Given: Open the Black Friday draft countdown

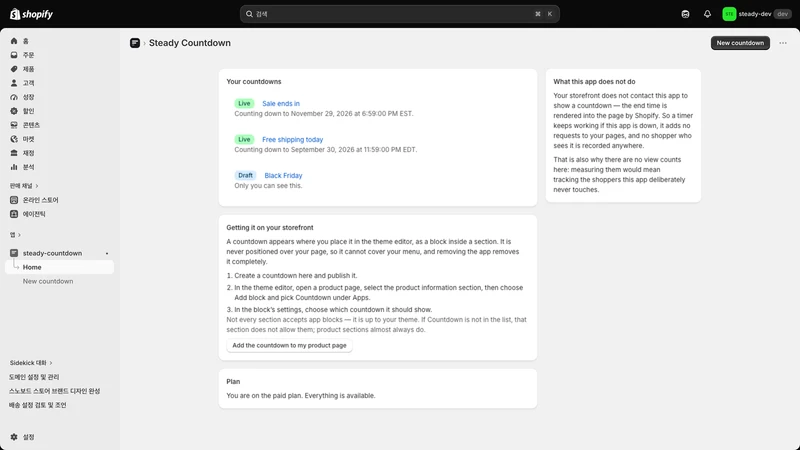Looking at the screenshot, I should (283, 175).
